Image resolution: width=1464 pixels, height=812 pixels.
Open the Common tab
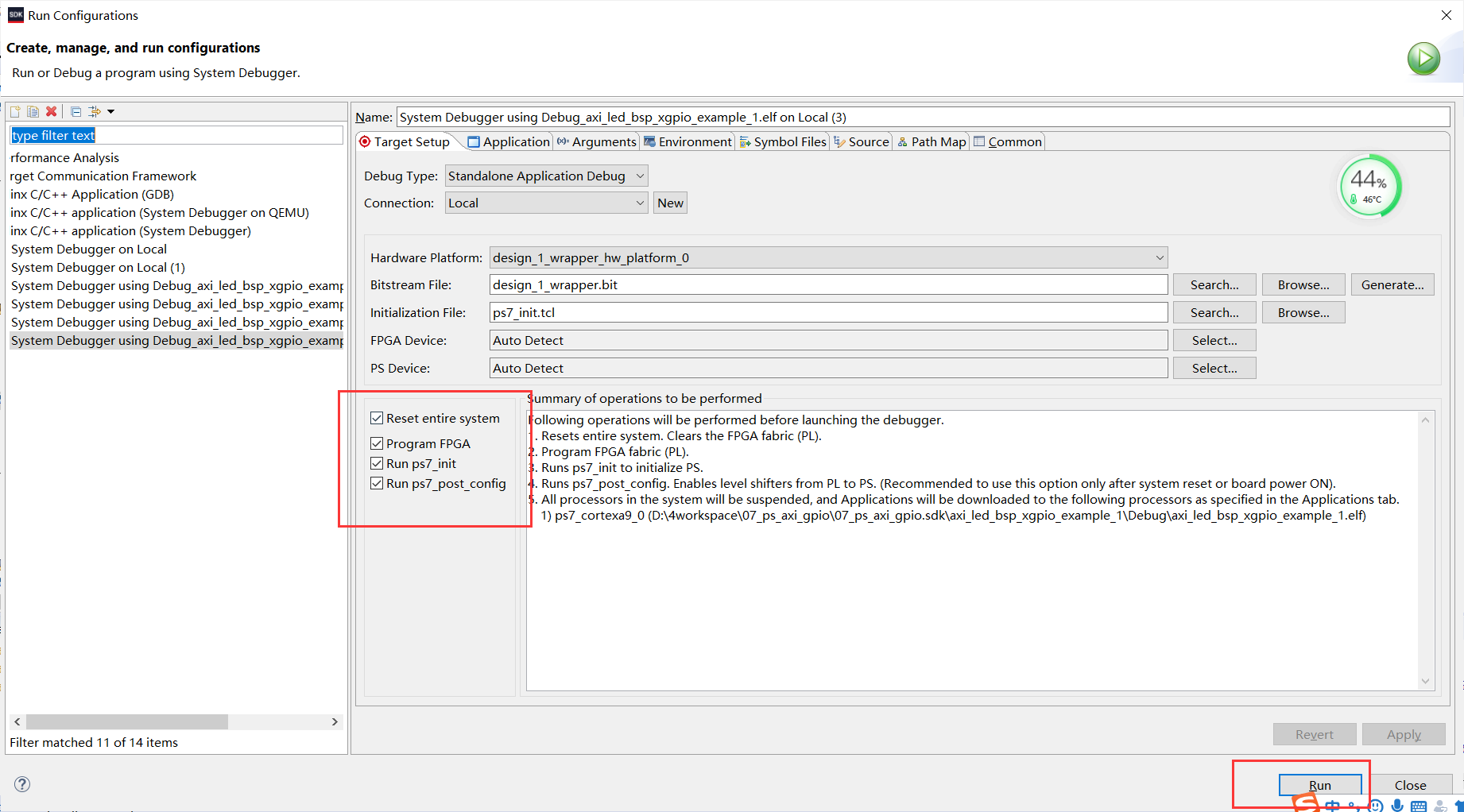[x=1008, y=141]
